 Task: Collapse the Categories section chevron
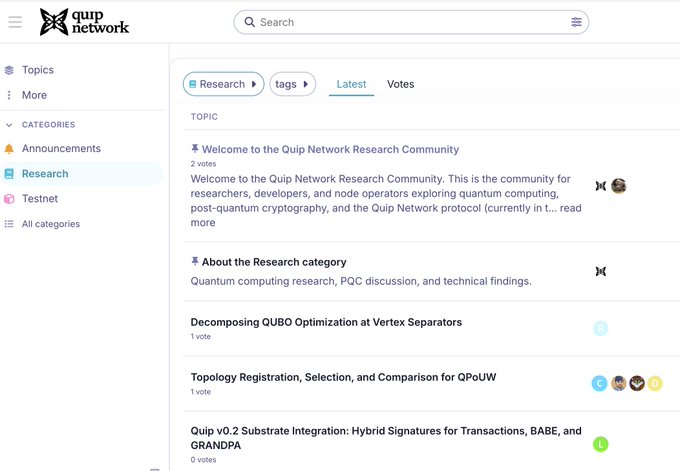click(9, 125)
